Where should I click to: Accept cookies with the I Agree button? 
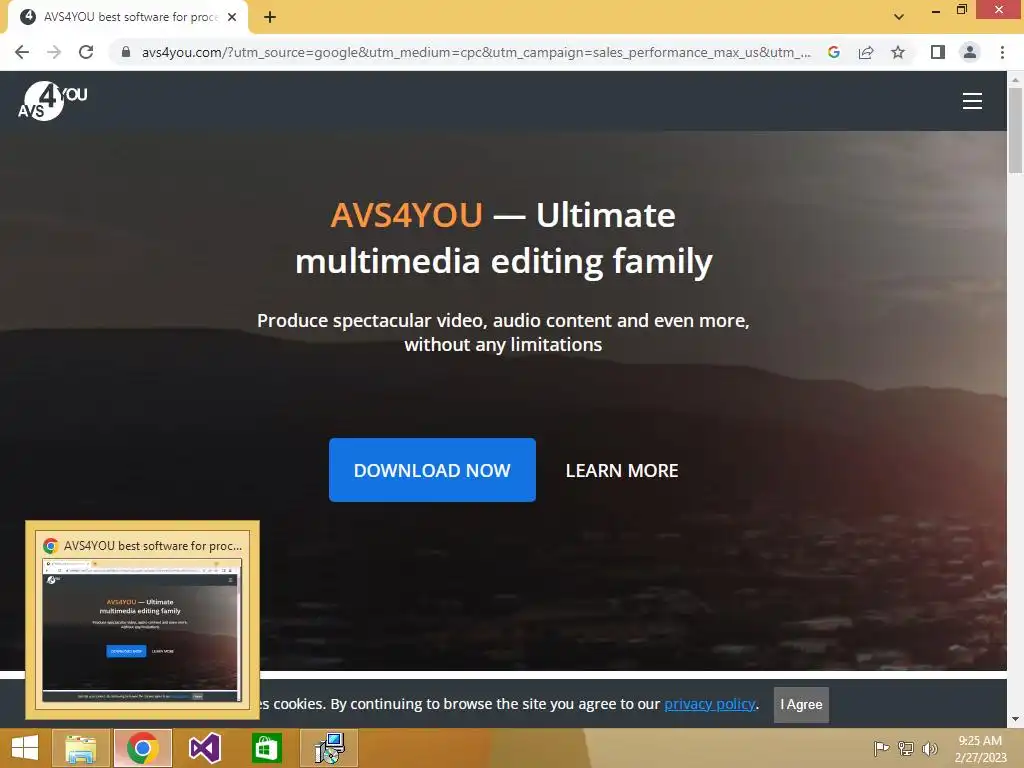tap(801, 705)
